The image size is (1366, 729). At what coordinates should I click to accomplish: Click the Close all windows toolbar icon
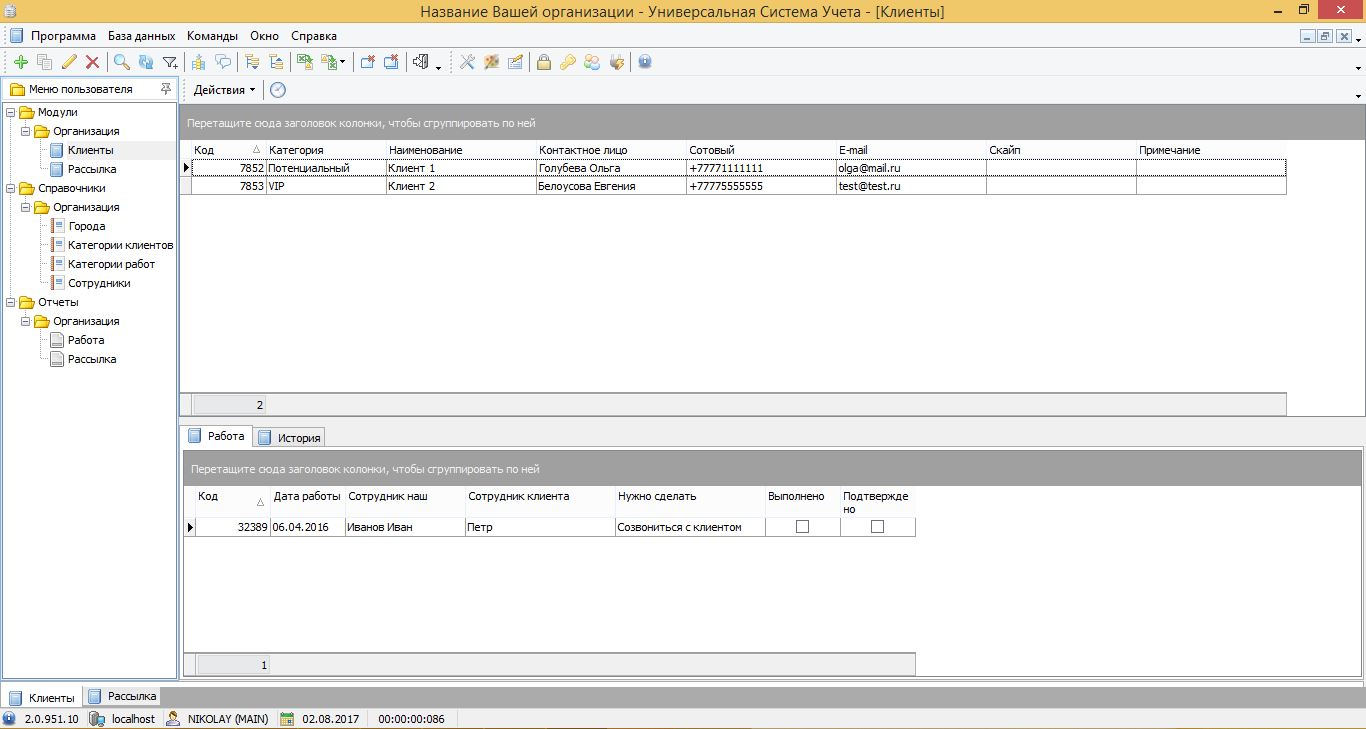(391, 62)
